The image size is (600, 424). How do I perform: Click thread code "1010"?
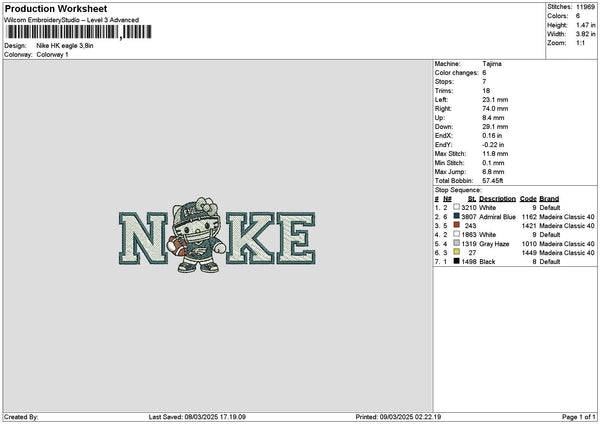[529, 244]
